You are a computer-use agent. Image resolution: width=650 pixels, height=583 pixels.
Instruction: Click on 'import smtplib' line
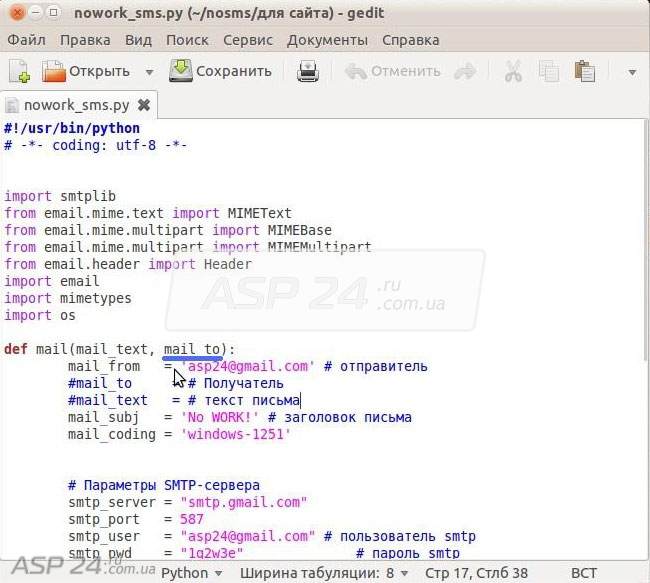(x=60, y=196)
